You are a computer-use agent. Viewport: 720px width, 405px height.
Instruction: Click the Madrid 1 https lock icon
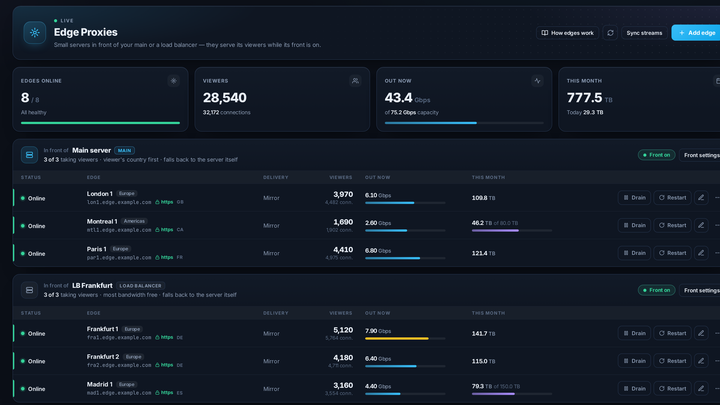pyautogui.click(x=157, y=393)
